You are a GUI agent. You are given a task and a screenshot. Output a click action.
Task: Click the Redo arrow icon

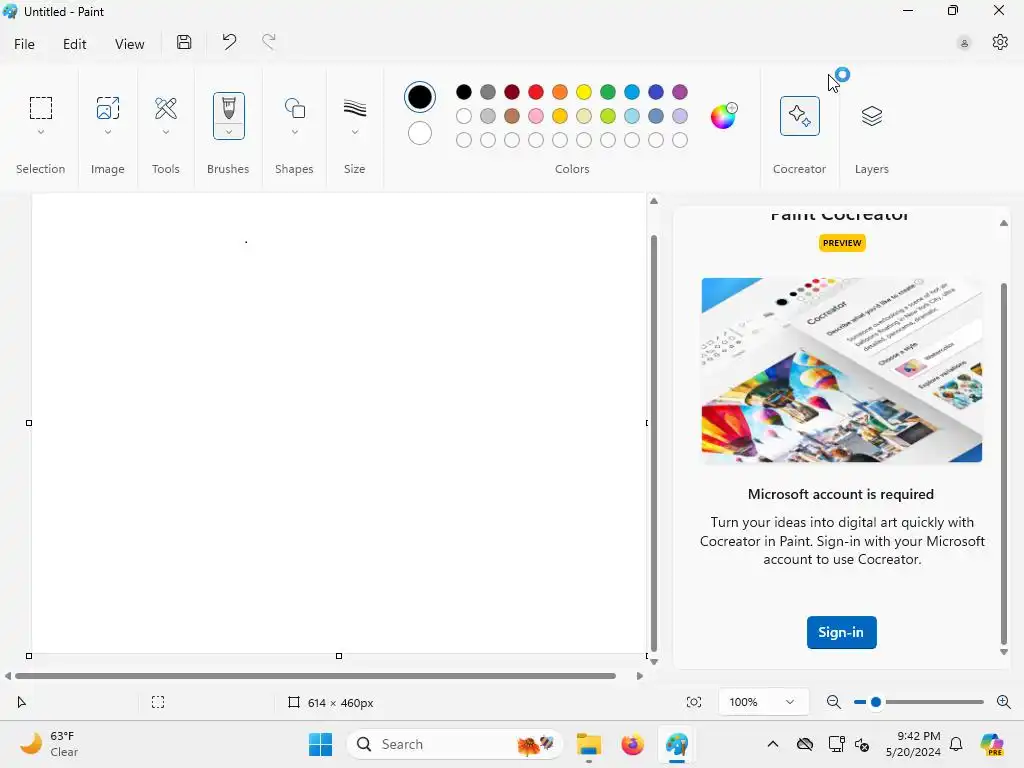point(268,42)
